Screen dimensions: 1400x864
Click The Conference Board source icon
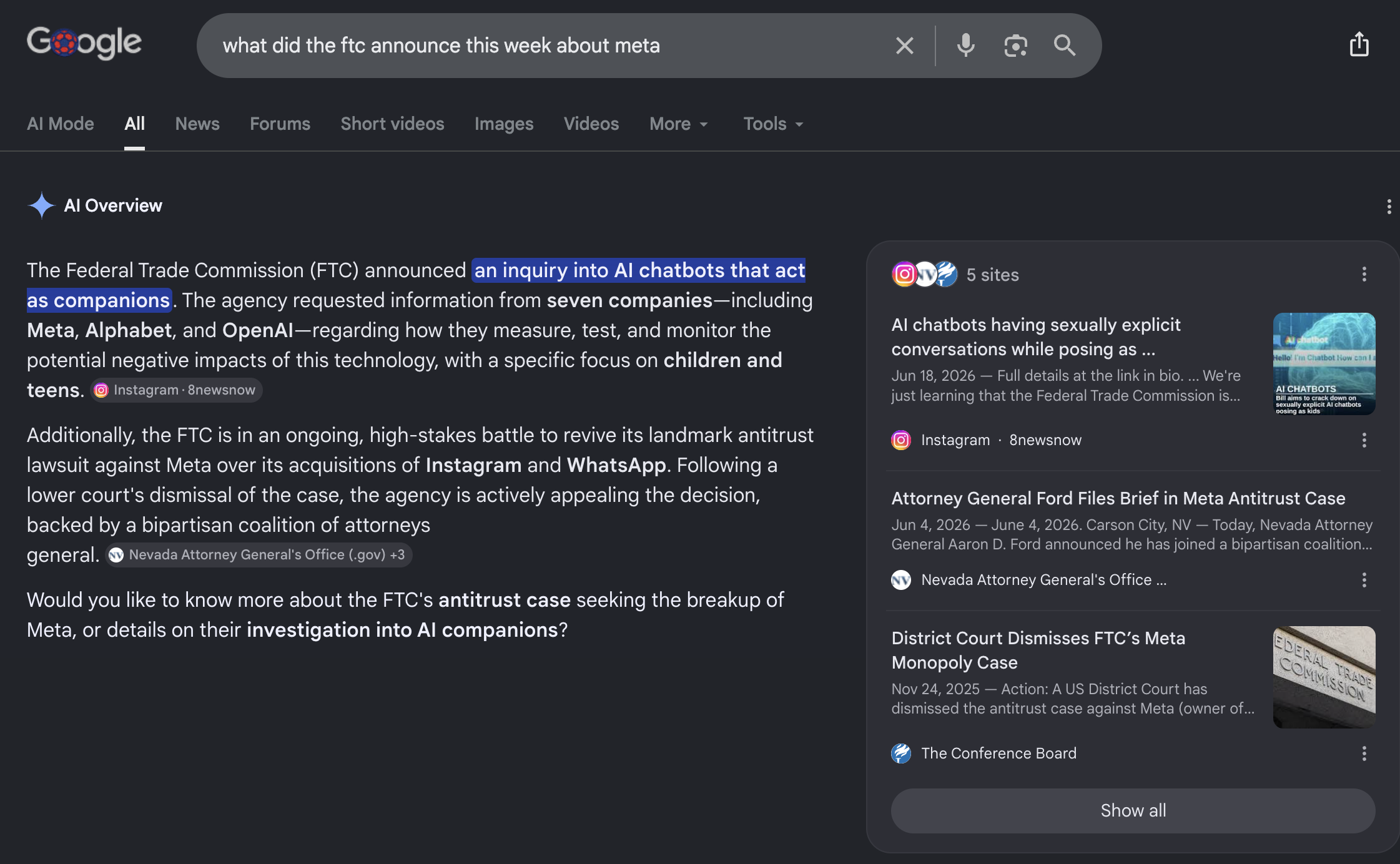click(900, 754)
